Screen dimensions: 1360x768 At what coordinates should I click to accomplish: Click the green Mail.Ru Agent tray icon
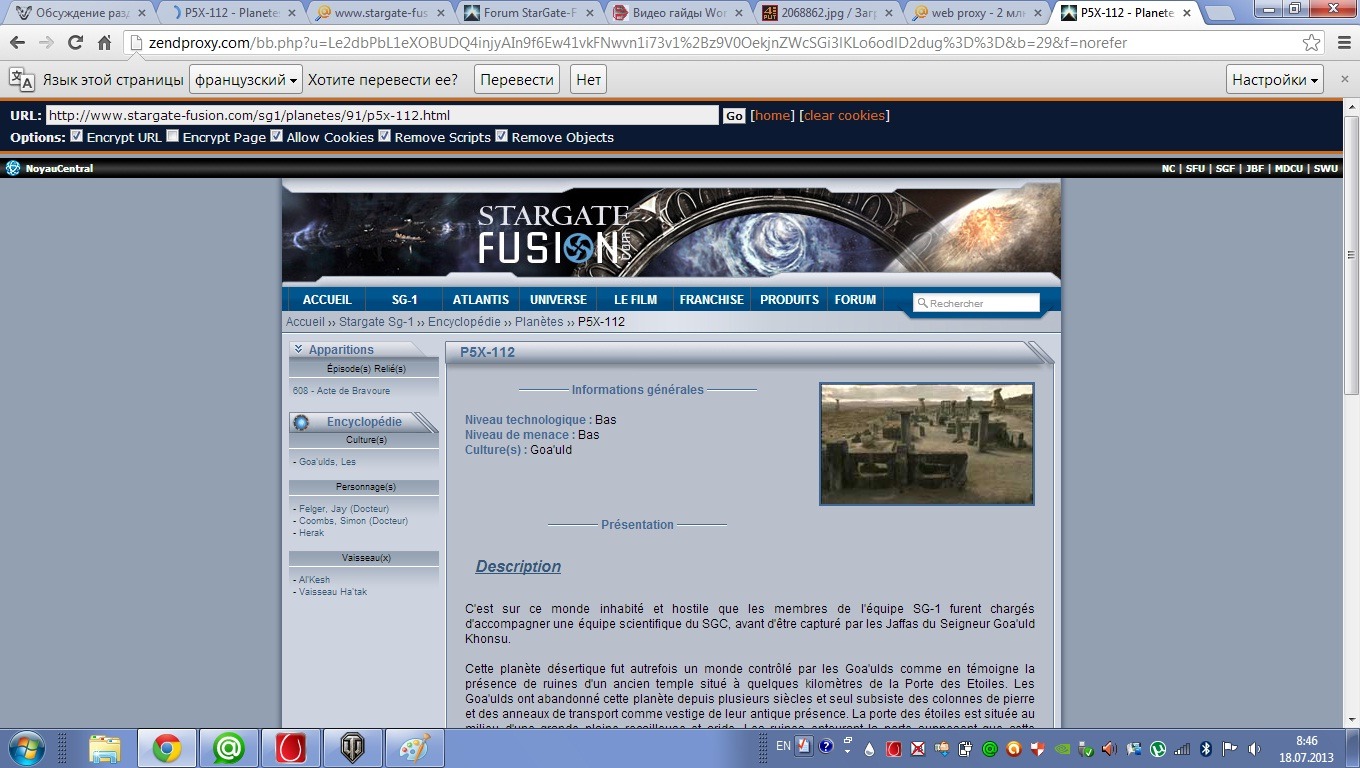(990, 748)
